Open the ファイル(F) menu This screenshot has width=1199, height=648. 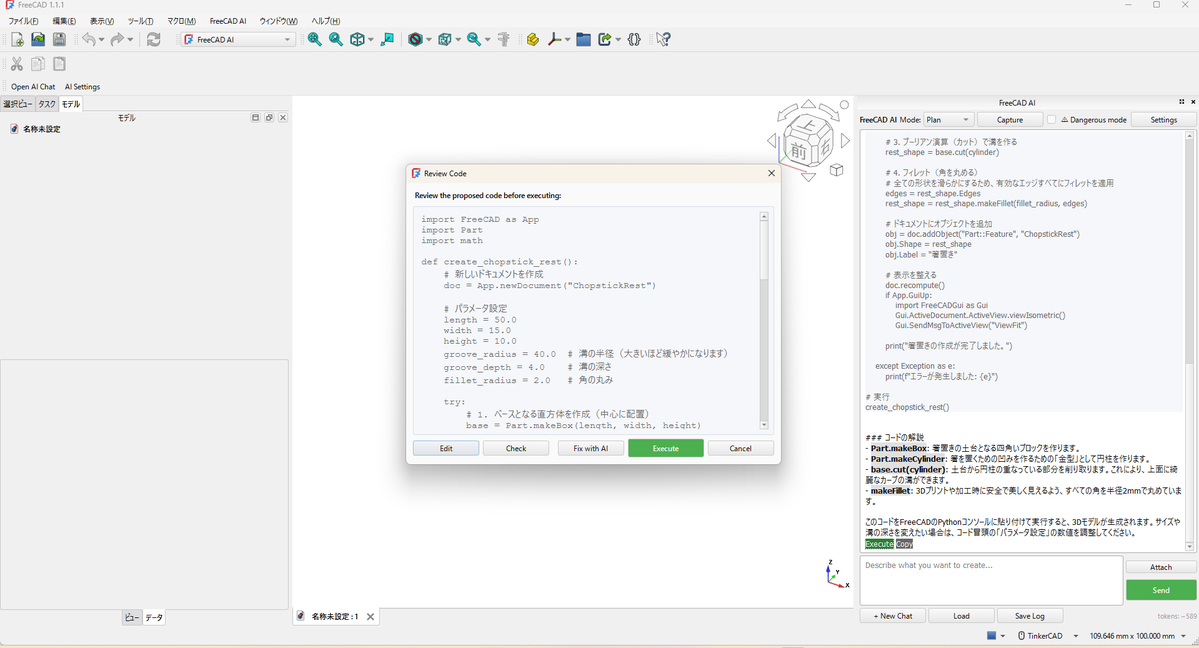tap(23, 21)
